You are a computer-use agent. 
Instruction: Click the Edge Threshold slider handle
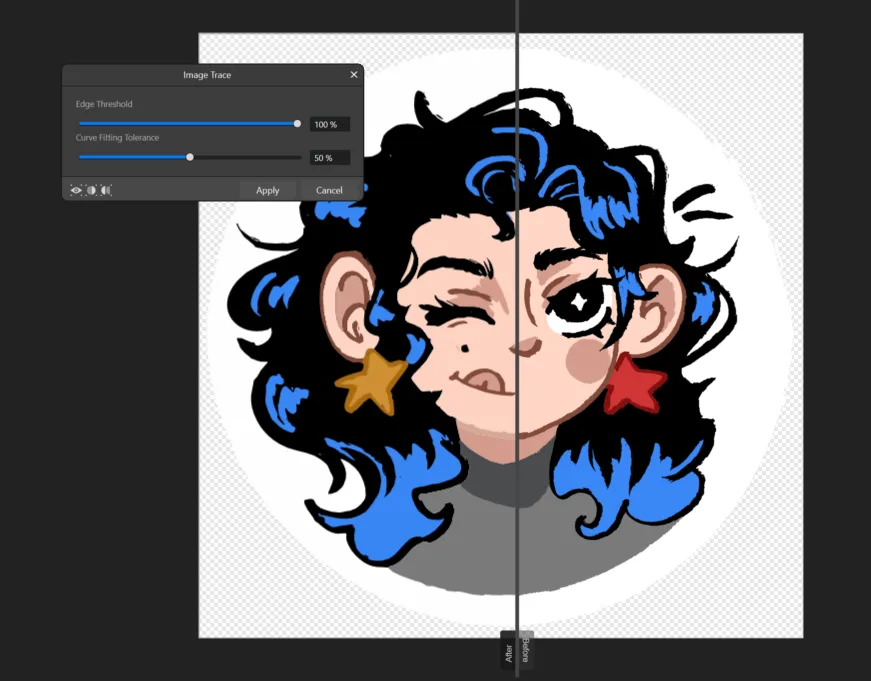[297, 123]
